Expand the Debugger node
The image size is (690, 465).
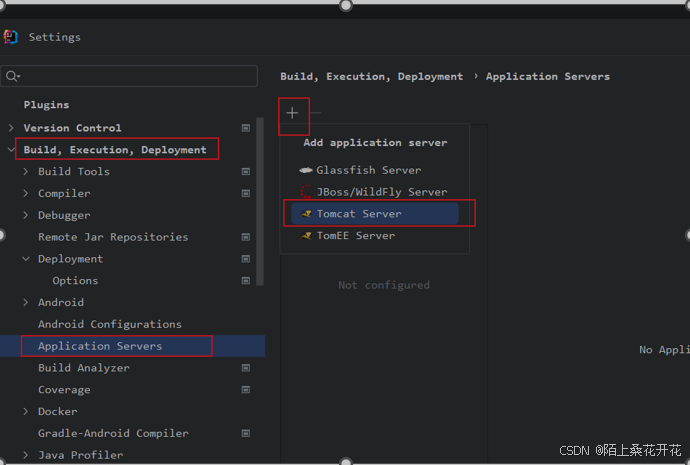point(26,215)
